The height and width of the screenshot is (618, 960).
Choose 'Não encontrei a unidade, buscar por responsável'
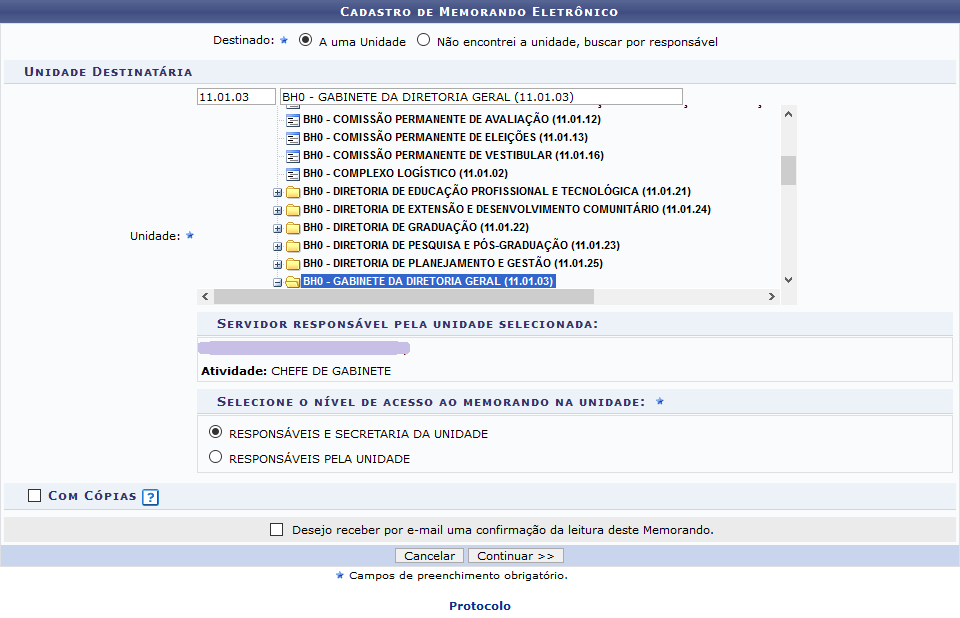[x=424, y=41]
